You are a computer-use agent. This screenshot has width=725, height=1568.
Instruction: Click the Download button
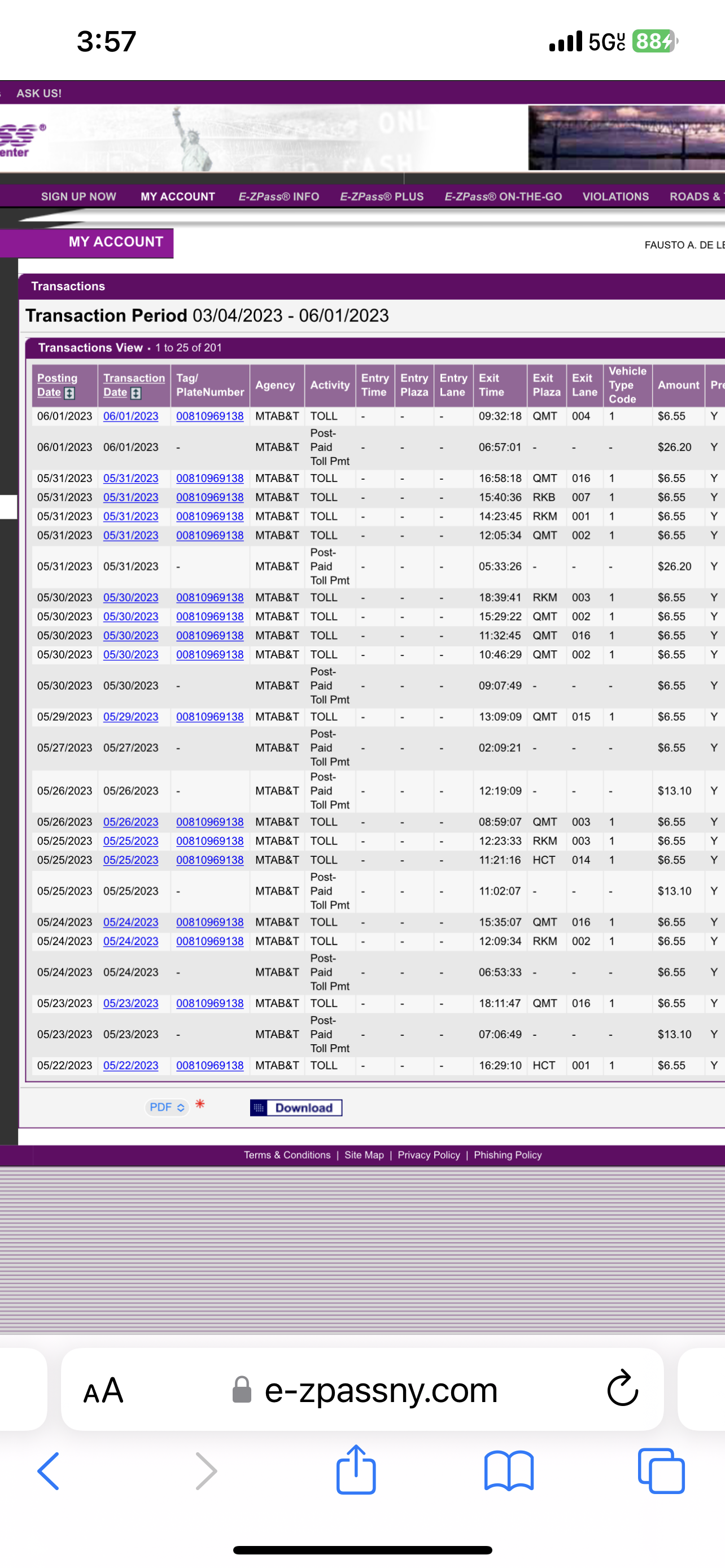[296, 1108]
